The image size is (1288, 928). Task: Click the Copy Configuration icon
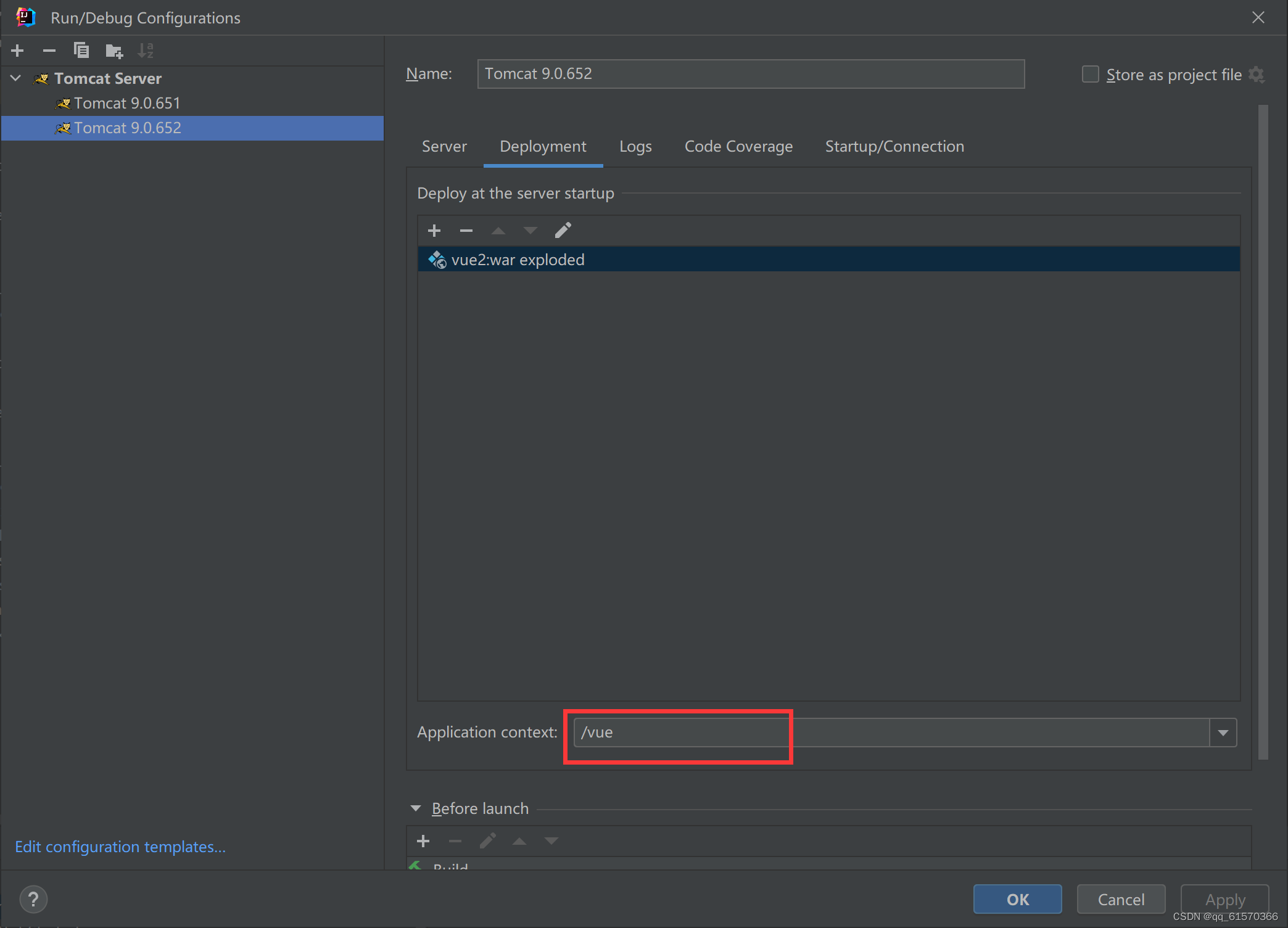(81, 51)
